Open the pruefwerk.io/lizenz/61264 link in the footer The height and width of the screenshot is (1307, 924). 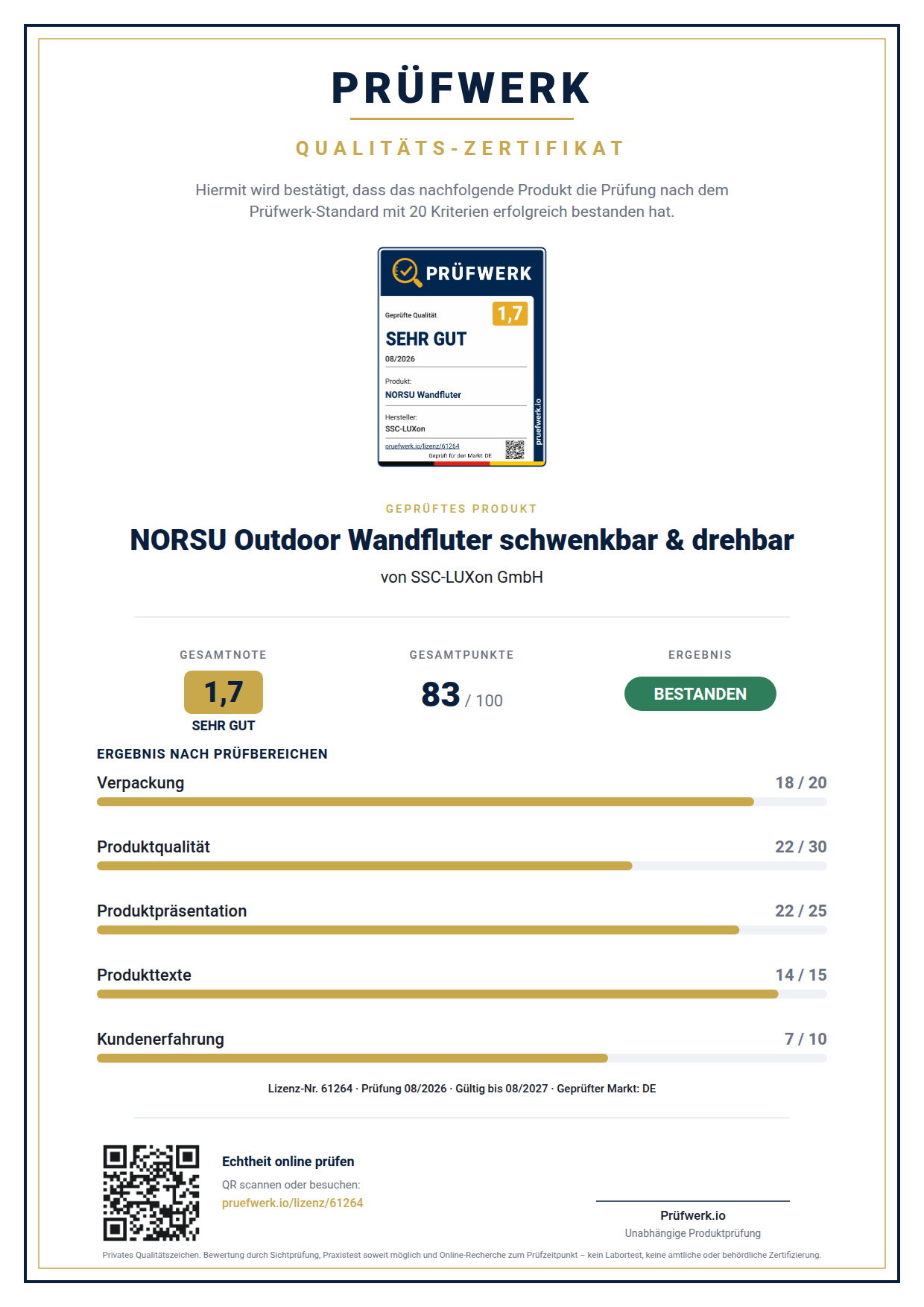coord(292,1203)
